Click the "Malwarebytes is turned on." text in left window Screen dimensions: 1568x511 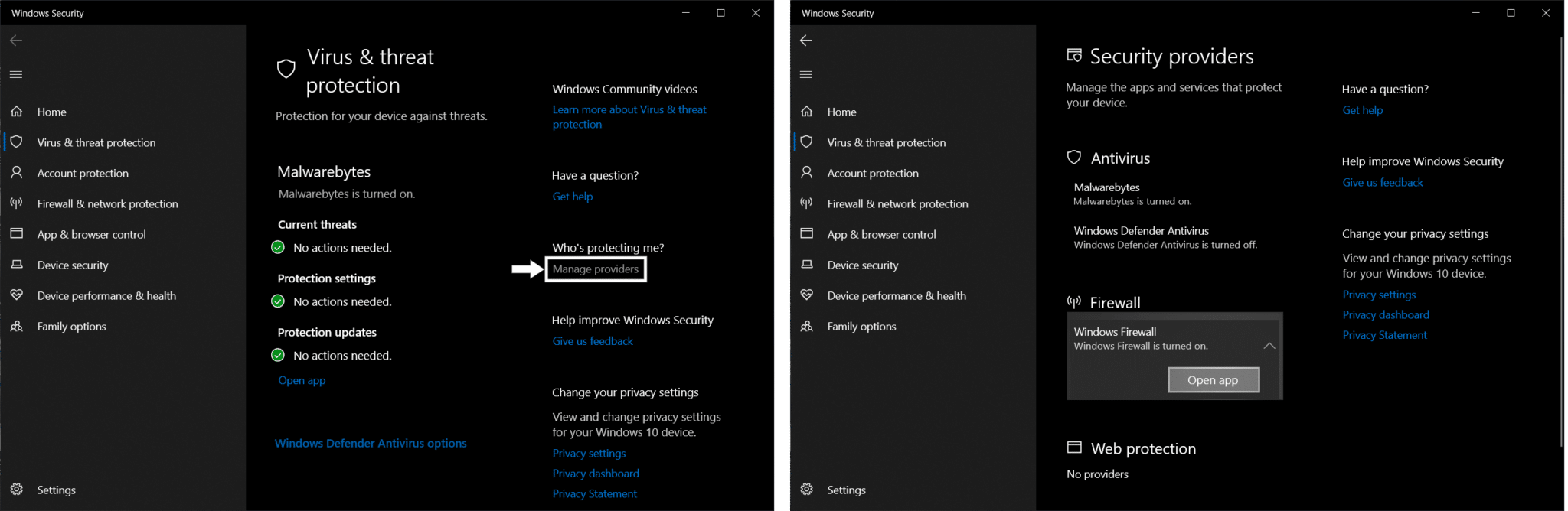pyautogui.click(x=347, y=194)
